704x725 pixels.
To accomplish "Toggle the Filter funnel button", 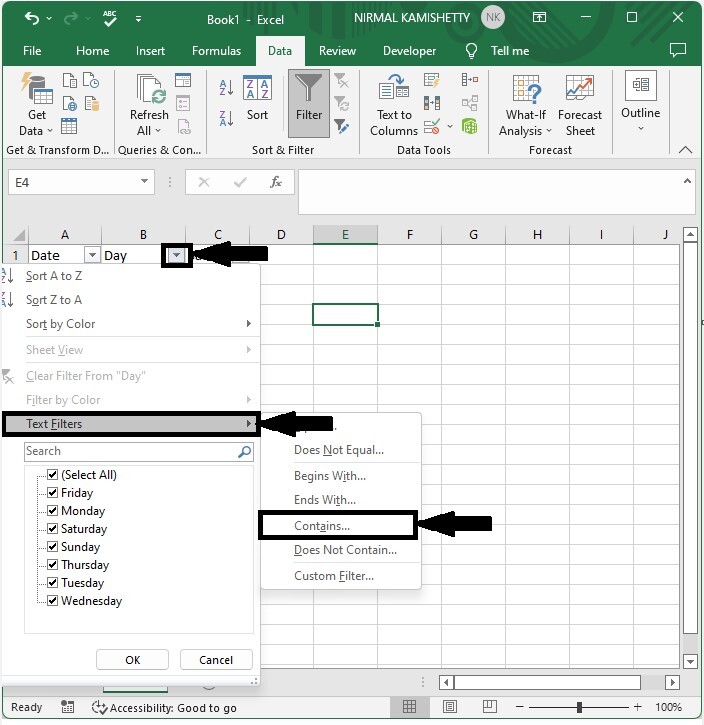I will pyautogui.click(x=309, y=103).
